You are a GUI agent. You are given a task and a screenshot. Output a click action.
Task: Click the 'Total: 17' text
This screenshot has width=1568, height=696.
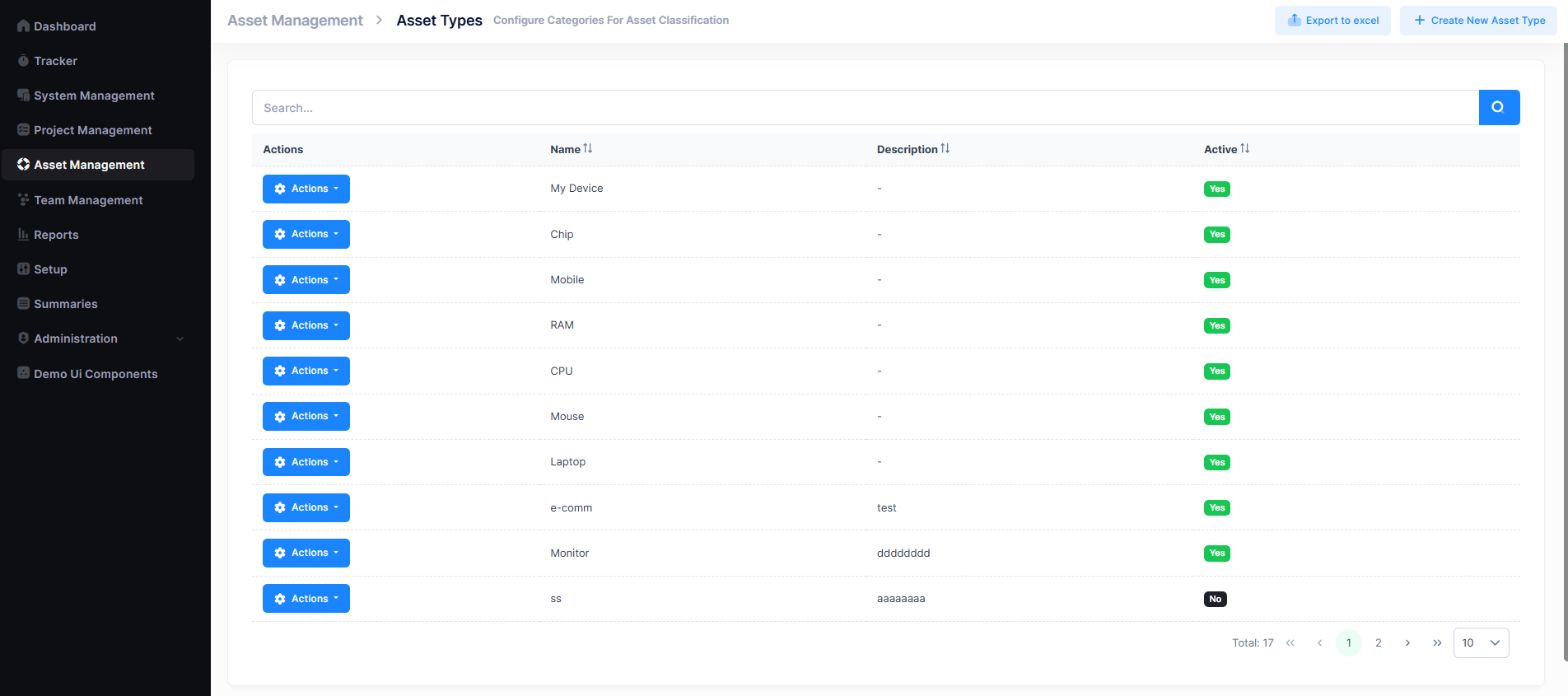click(1253, 643)
